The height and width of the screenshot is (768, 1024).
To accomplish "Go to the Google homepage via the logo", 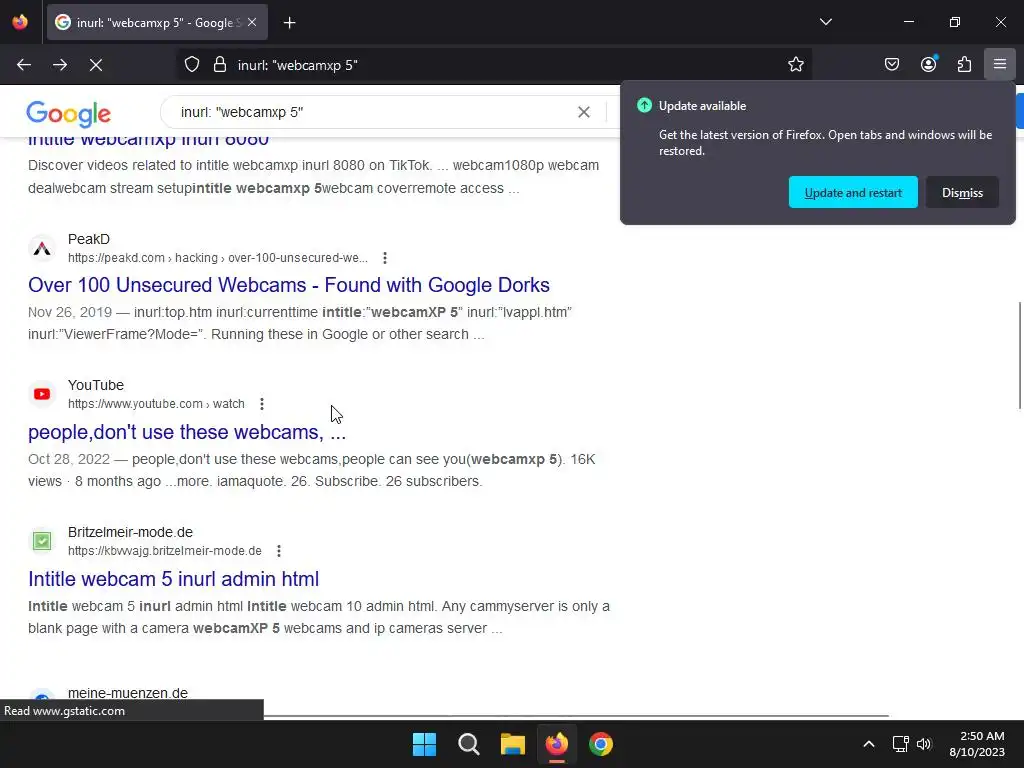I will click(69, 113).
